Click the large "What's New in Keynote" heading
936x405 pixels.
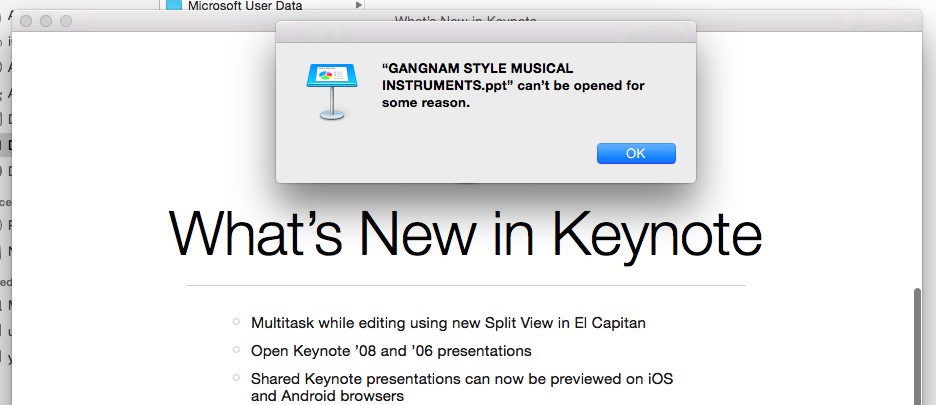tap(465, 234)
